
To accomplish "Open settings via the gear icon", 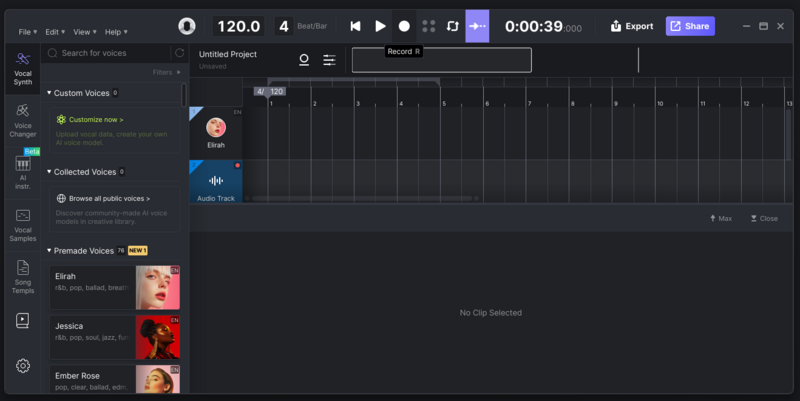I will click(22, 366).
